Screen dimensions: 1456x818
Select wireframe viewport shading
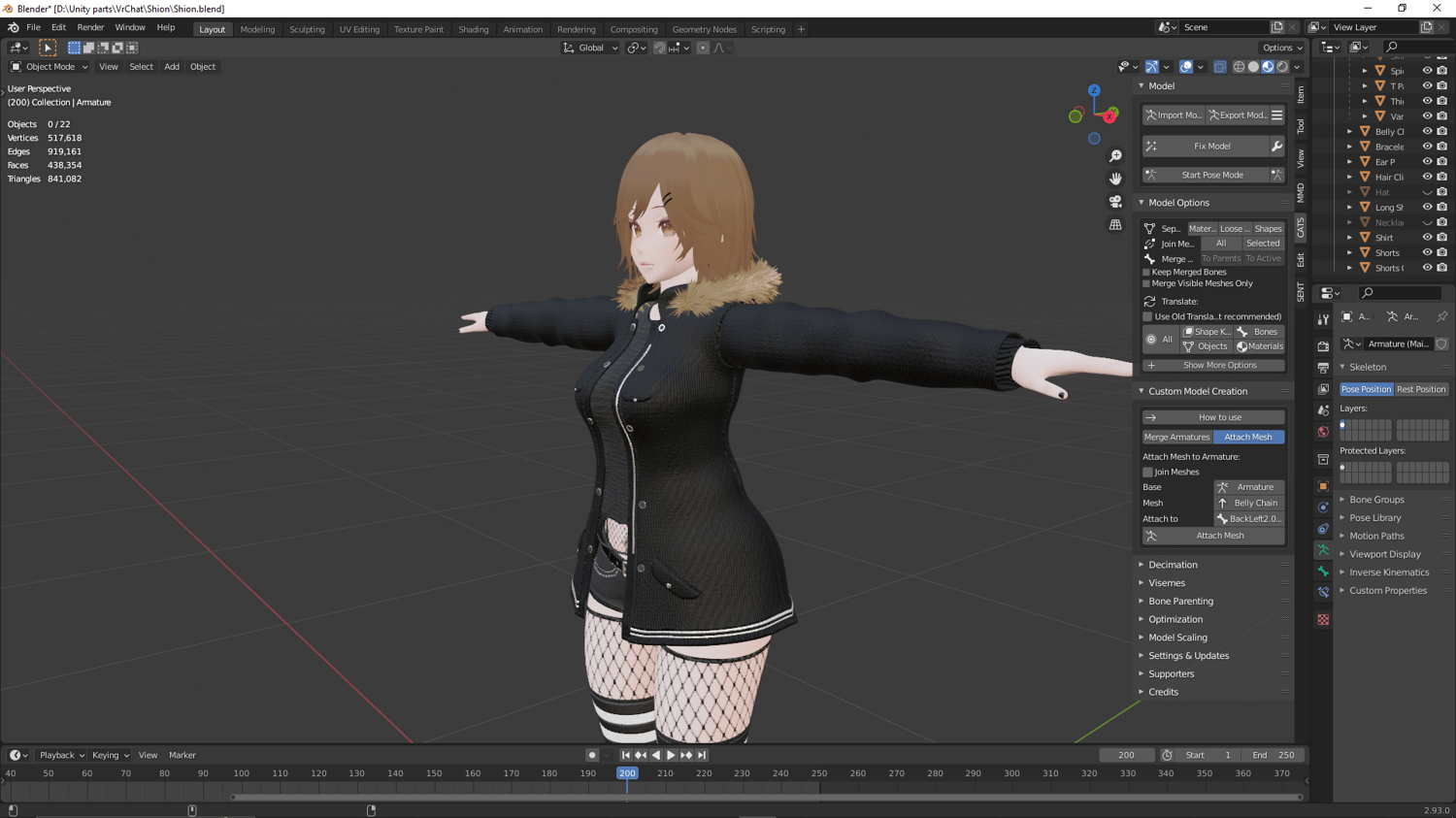pos(1239,67)
